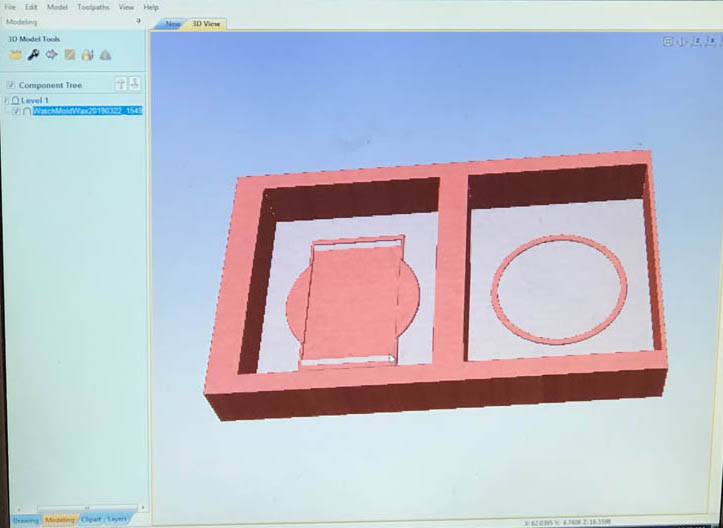Select the wrench Component Properties icon
723x528 pixels.
pos(33,55)
